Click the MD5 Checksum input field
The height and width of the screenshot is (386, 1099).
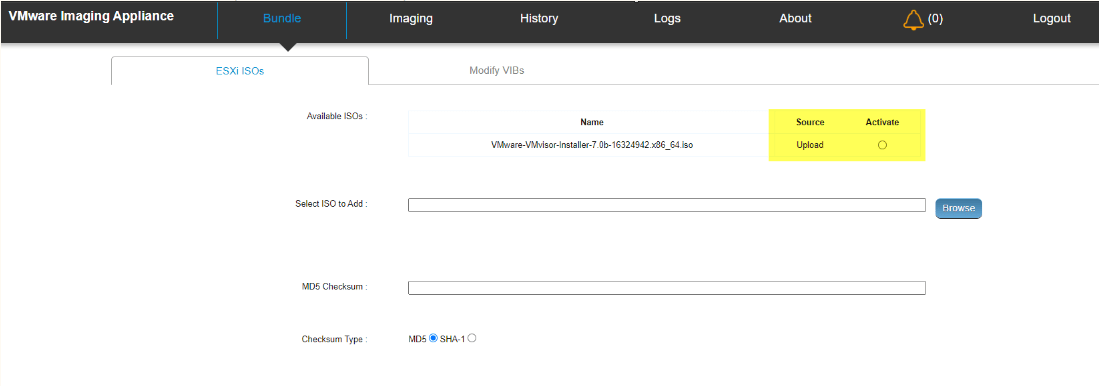(x=667, y=288)
